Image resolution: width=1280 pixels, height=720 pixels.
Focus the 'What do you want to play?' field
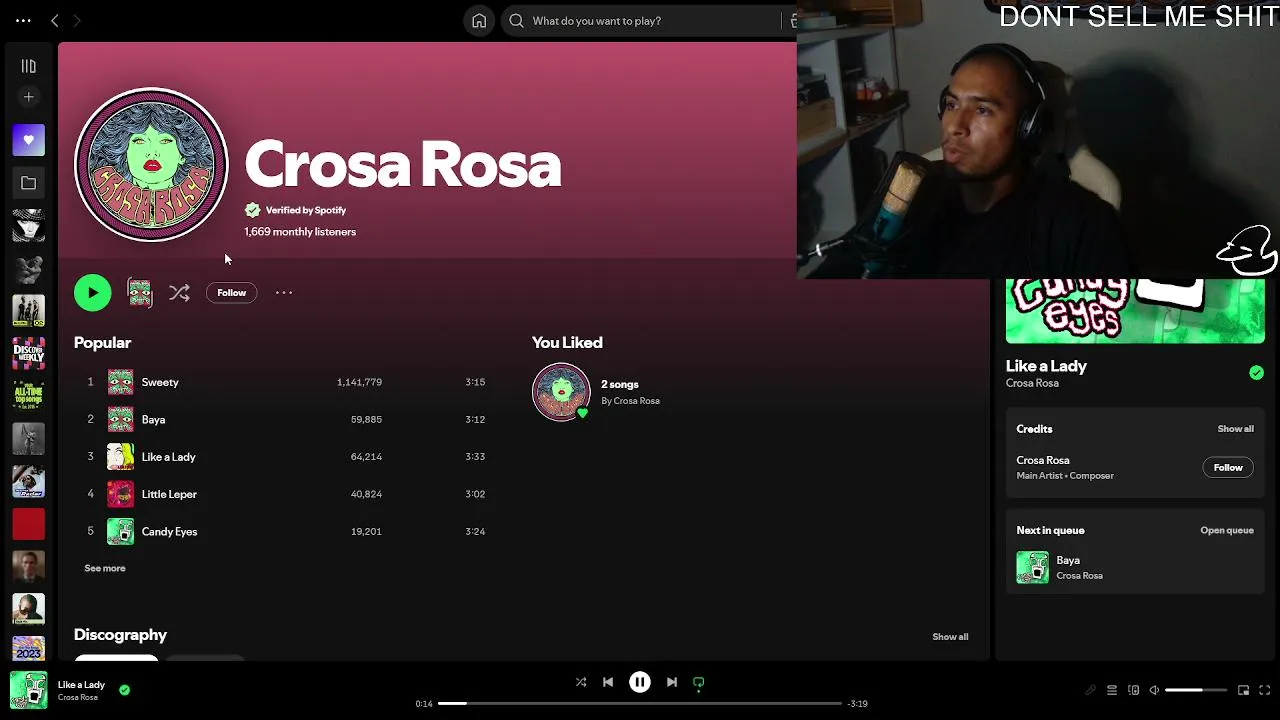click(x=650, y=20)
